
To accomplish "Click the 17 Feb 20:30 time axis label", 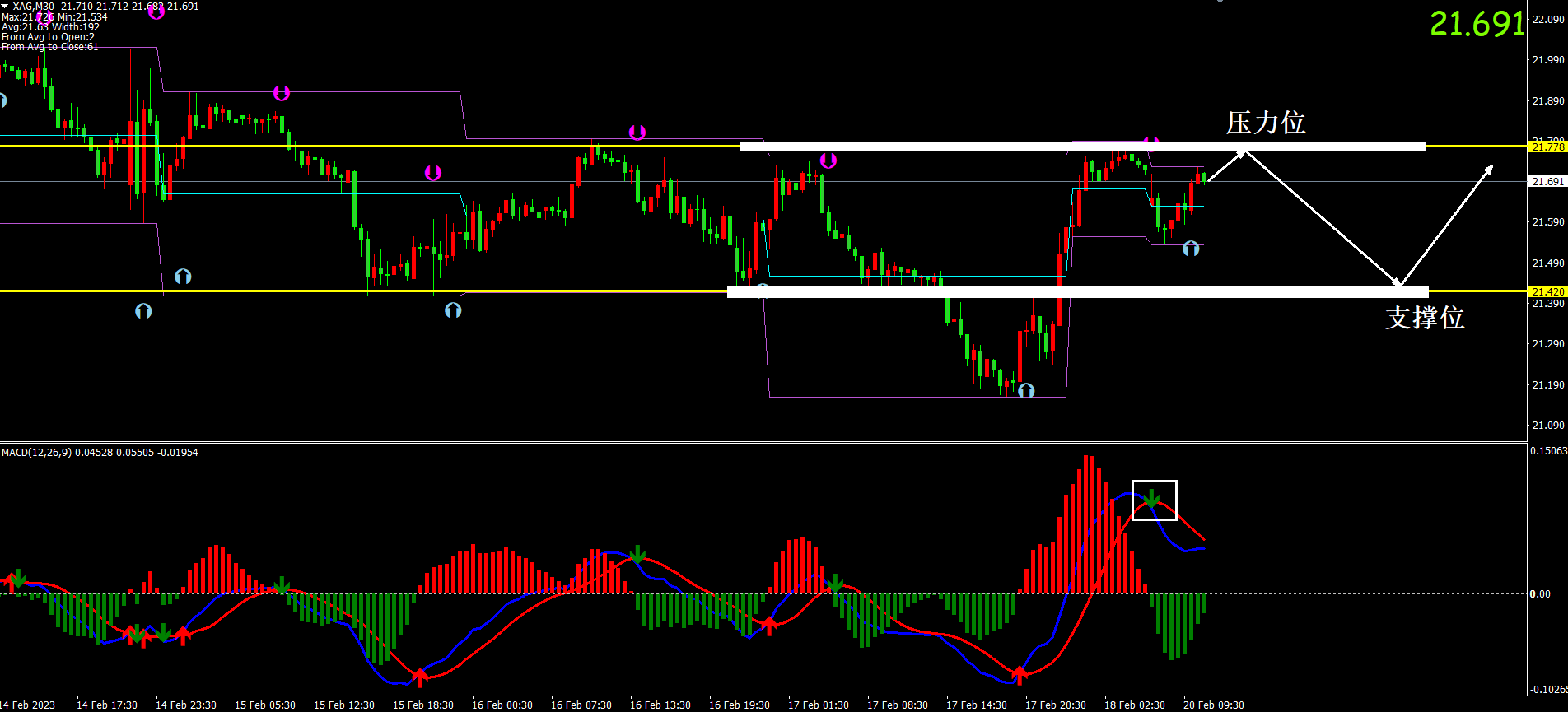I will tap(1055, 705).
